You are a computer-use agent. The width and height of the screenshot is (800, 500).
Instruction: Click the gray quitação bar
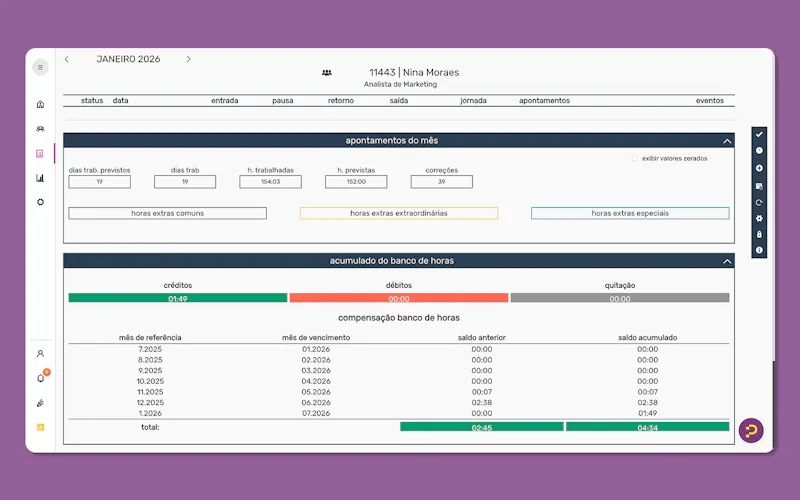point(620,298)
